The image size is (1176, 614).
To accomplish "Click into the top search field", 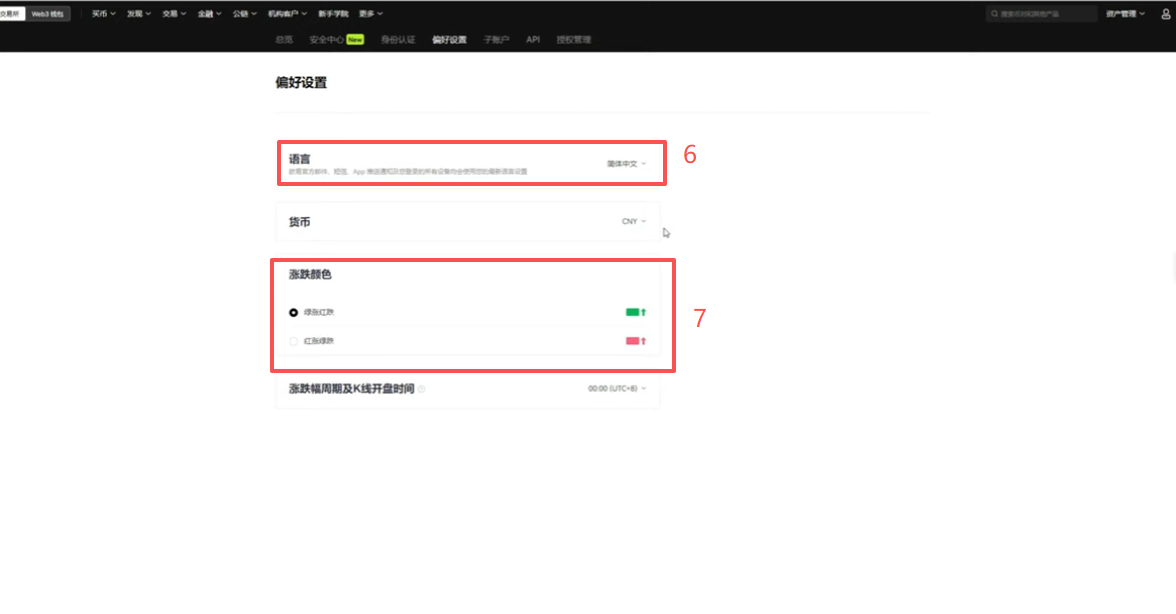I will pos(1041,13).
